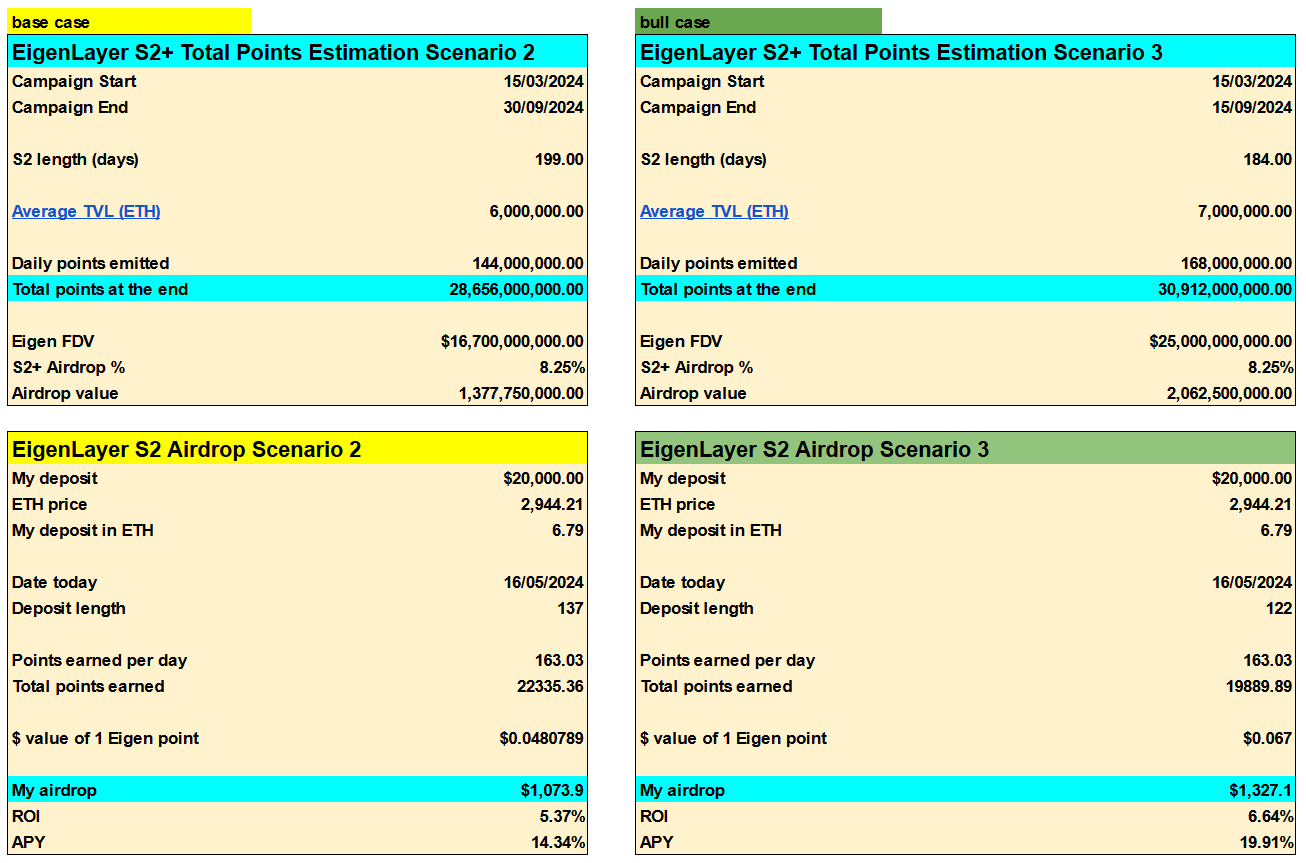Click Airdrop value 1,377,750,000.00

(x=521, y=393)
